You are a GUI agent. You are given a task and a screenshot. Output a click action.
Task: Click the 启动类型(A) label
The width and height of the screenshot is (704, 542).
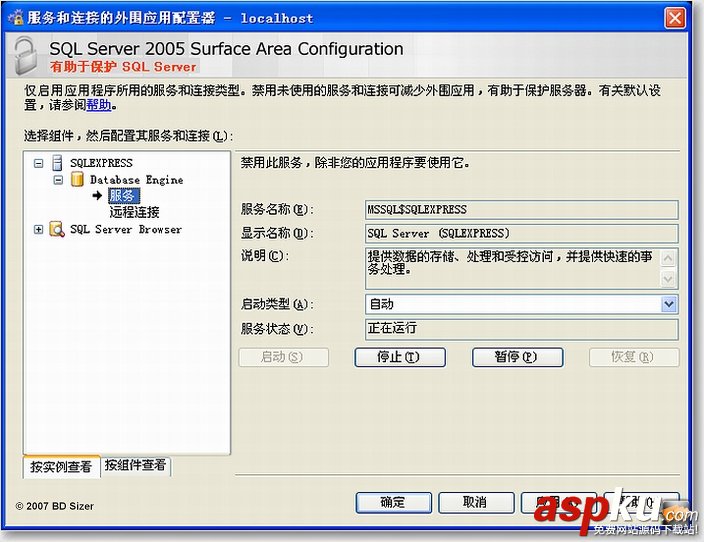coord(277,304)
